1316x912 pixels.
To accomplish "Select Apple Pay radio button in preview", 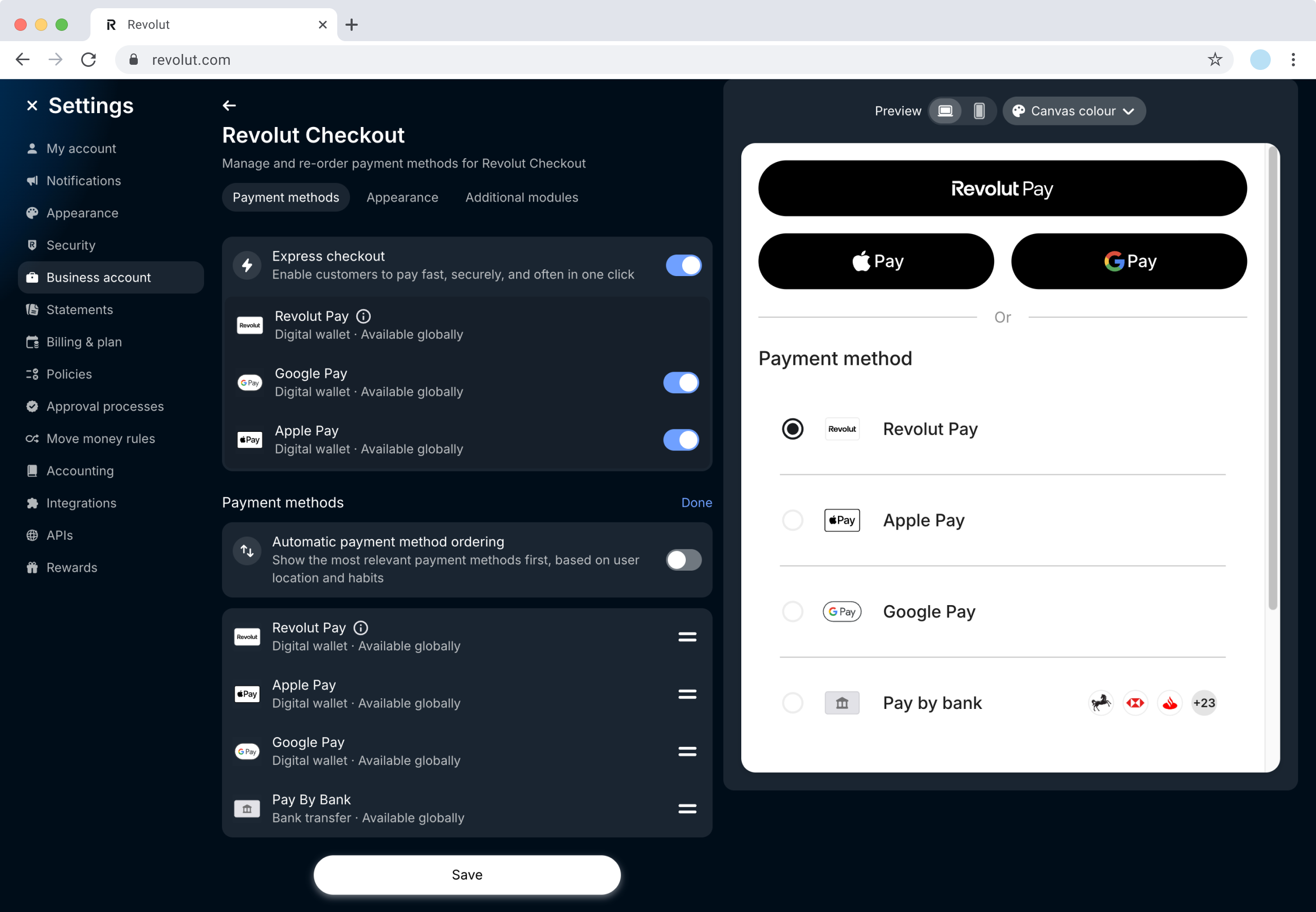I will coord(792,520).
